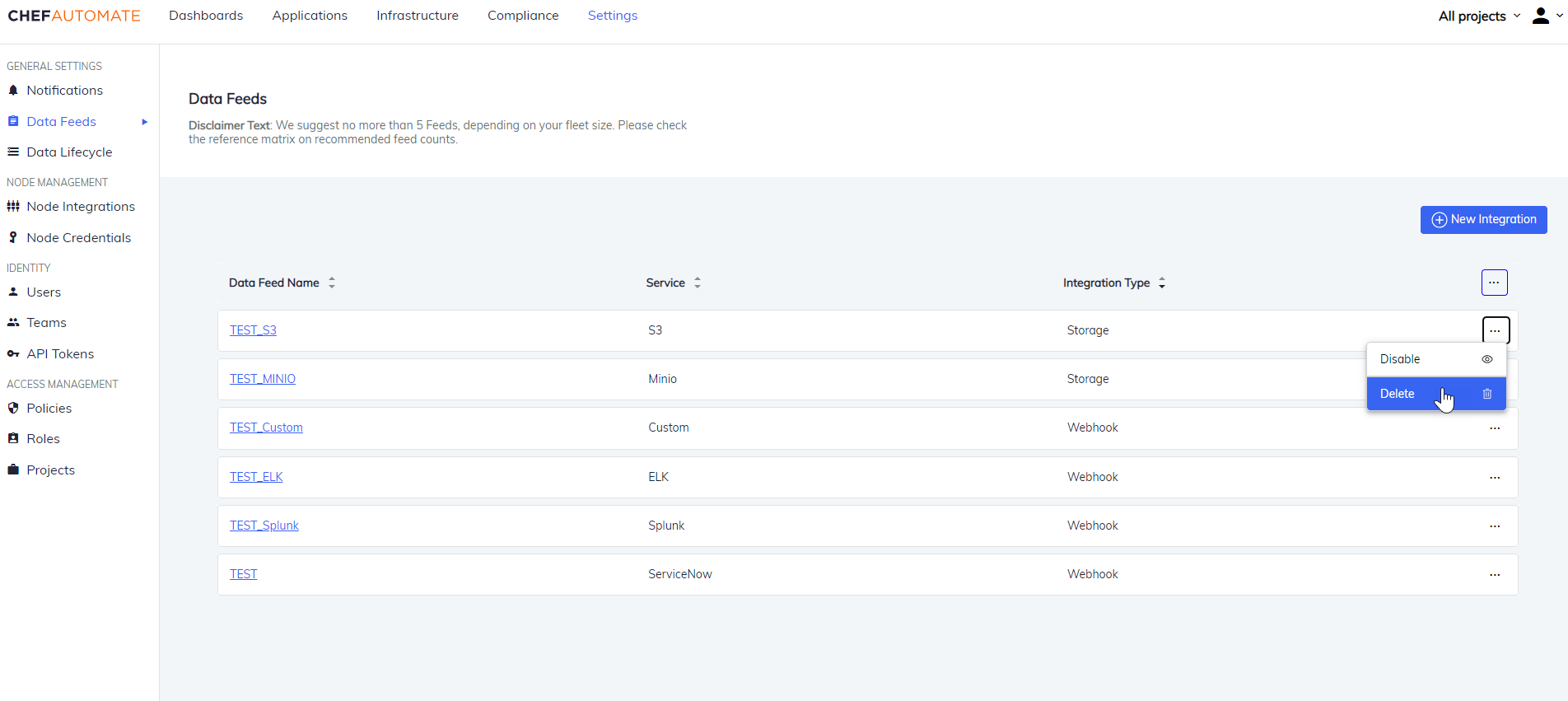Open the All projects dropdown
This screenshot has width=1568, height=701.
(x=1479, y=16)
